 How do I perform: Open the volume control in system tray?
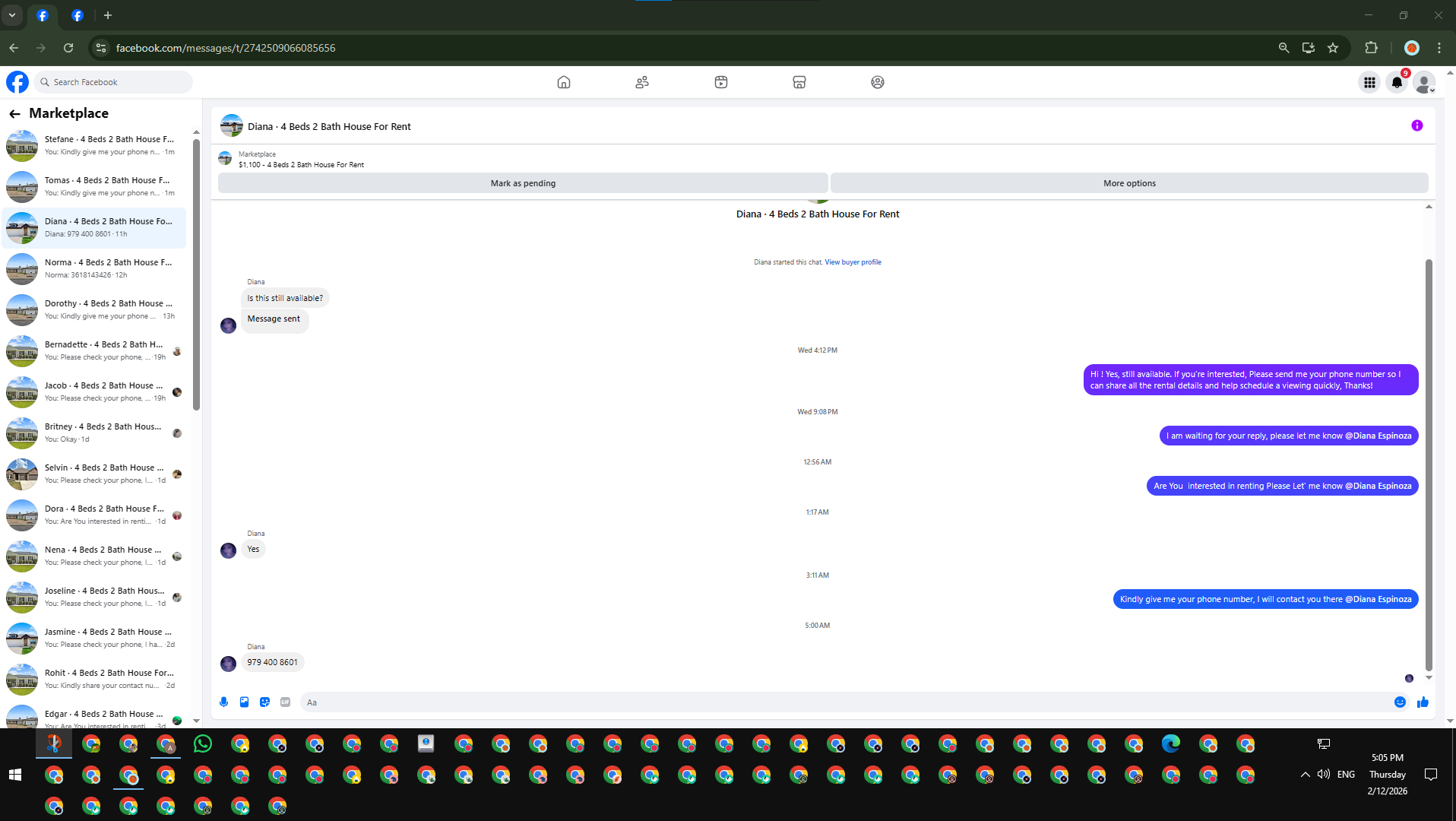[1324, 775]
